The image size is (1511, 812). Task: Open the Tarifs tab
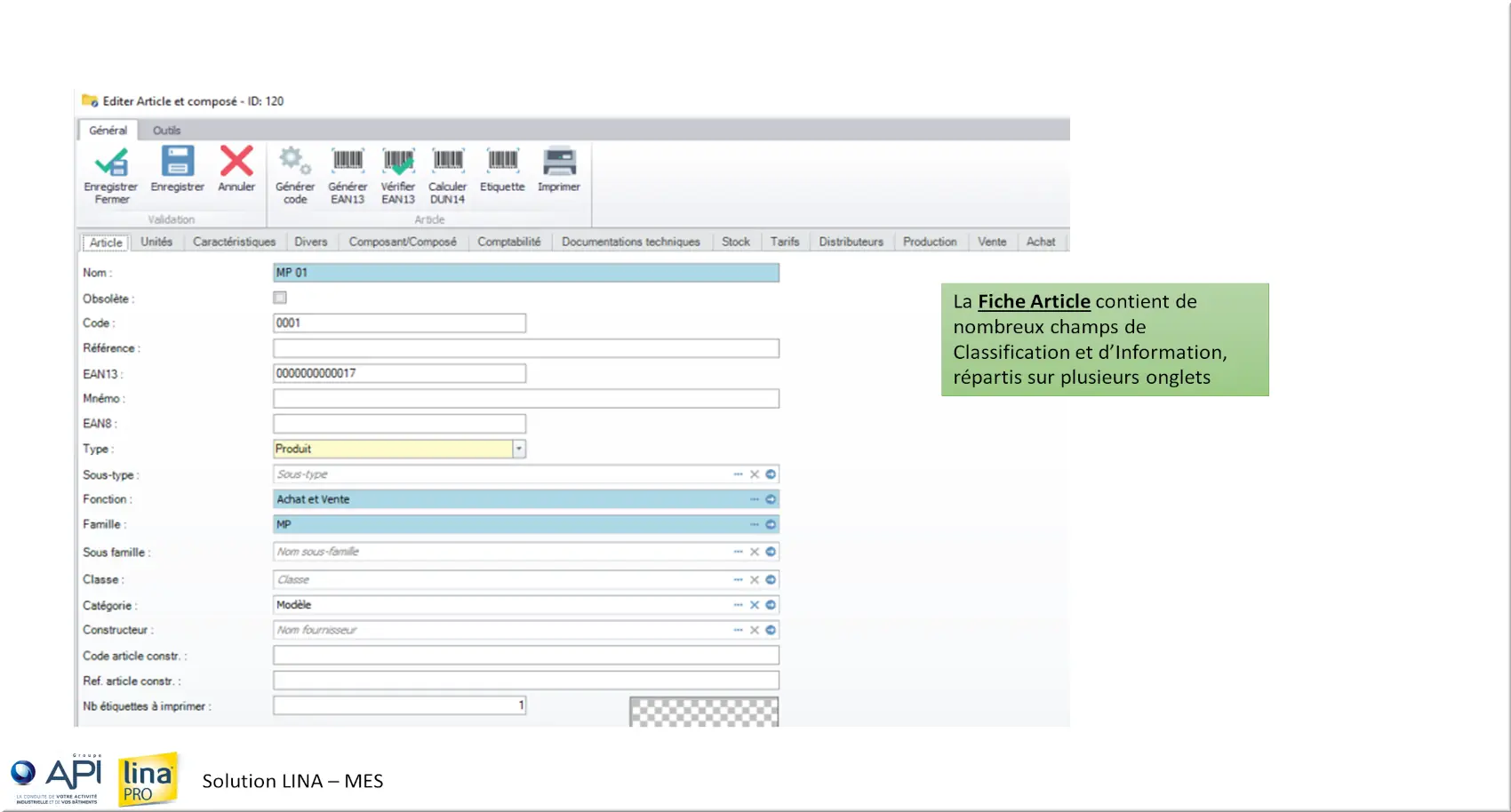[785, 242]
